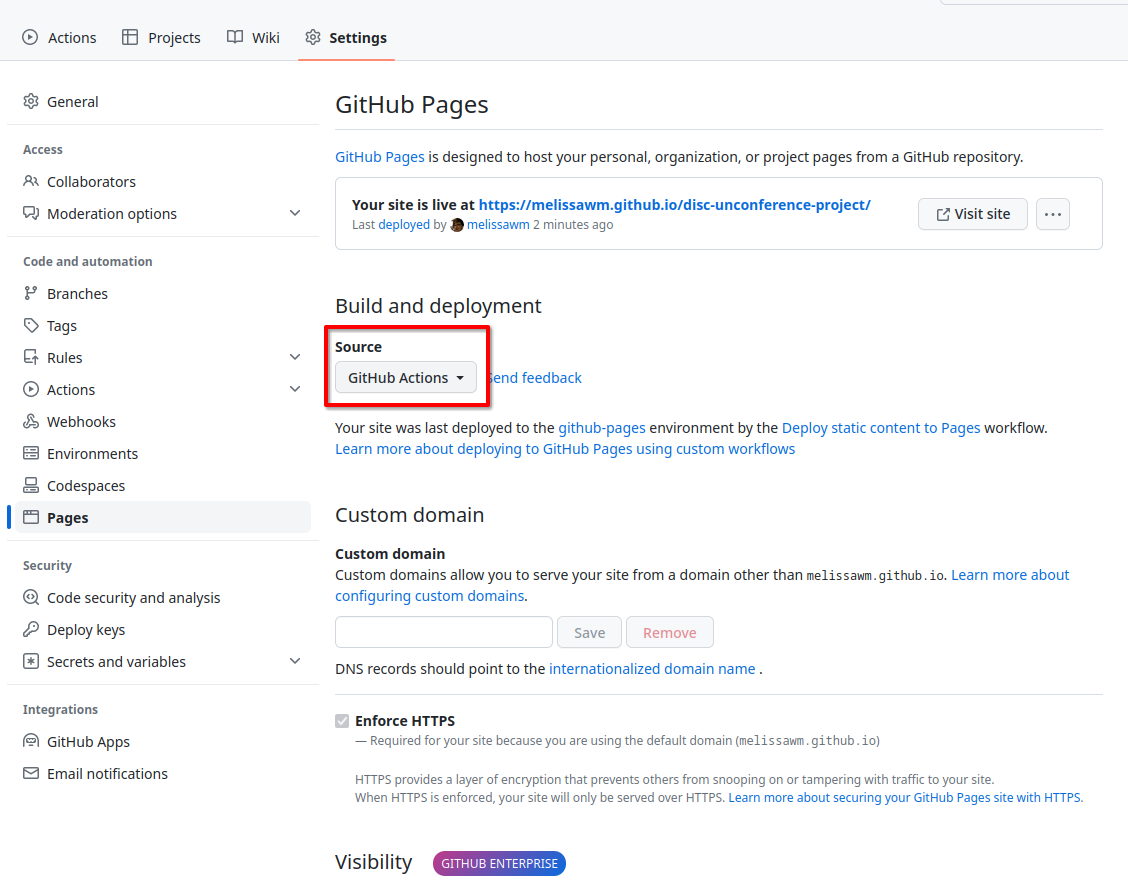1128x884 pixels.
Task: Open the Environments settings page
Action: [x=92, y=454]
